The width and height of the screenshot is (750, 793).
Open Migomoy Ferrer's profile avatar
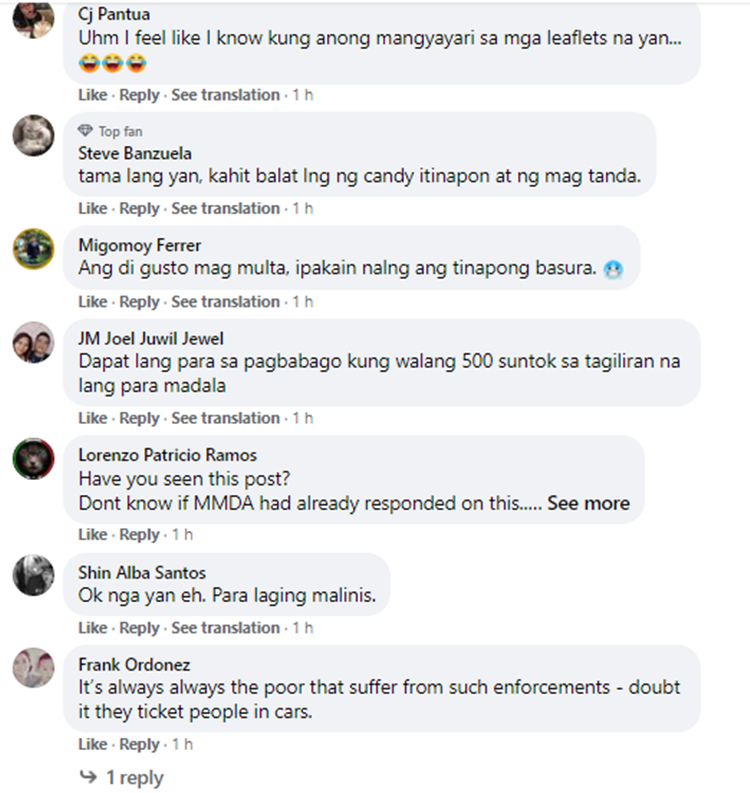(33, 249)
